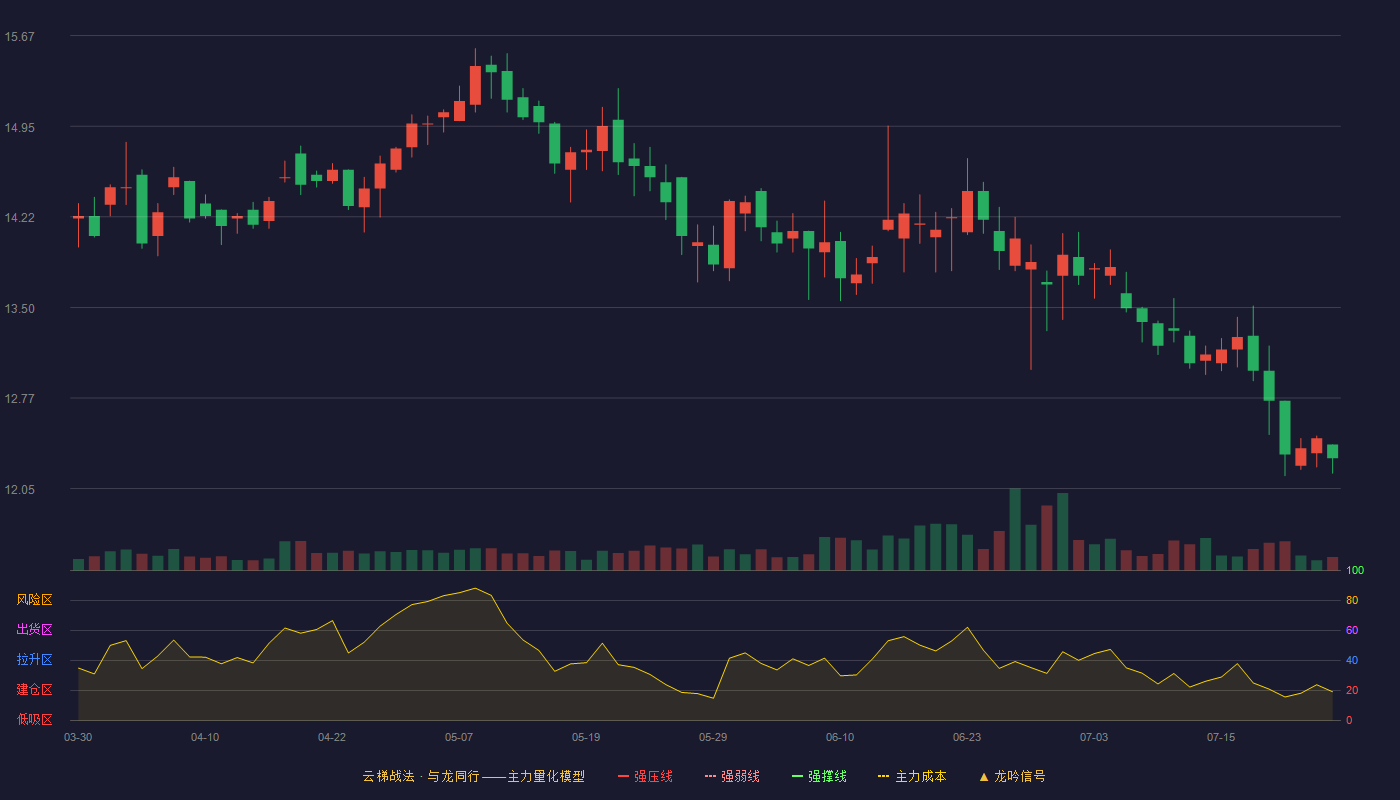The image size is (1400, 800).
Task: Click the yellow dashed 主力成本 legend icon
Action: coord(883,776)
